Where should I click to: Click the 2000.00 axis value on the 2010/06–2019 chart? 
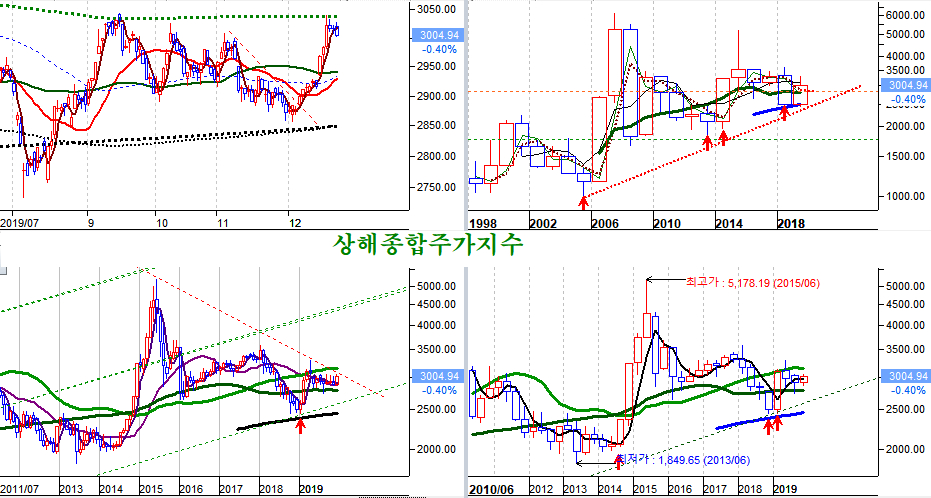pyautogui.click(x=905, y=450)
